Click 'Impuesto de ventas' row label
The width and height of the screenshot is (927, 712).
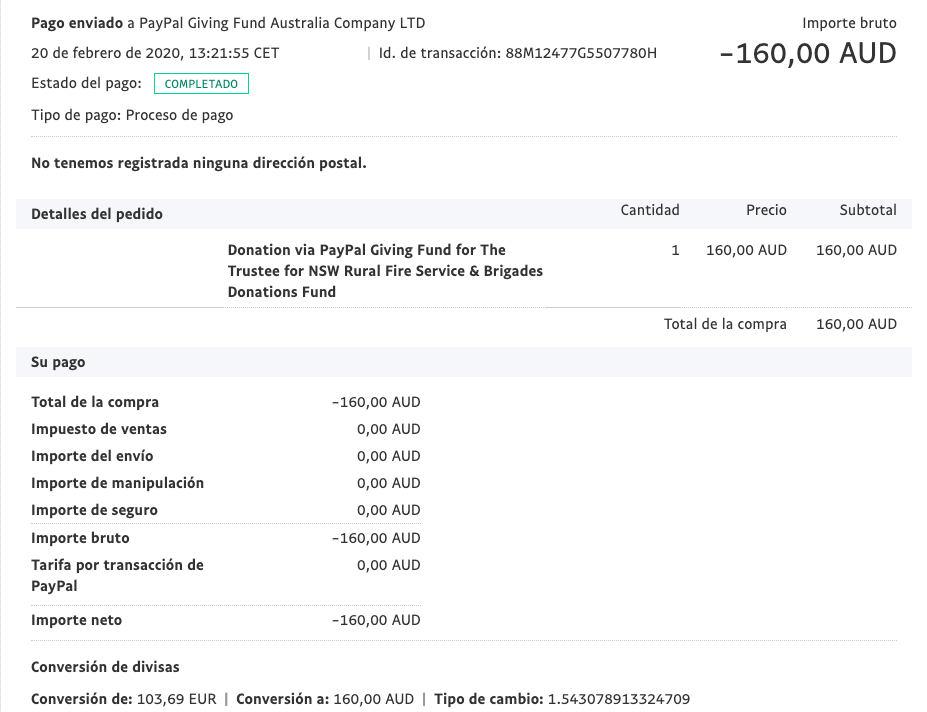[x=99, y=429]
